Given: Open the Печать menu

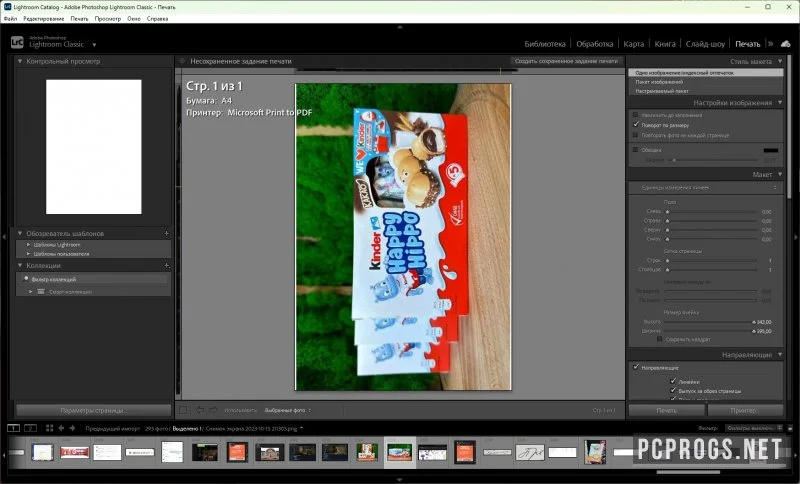Looking at the screenshot, I should click(79, 18).
